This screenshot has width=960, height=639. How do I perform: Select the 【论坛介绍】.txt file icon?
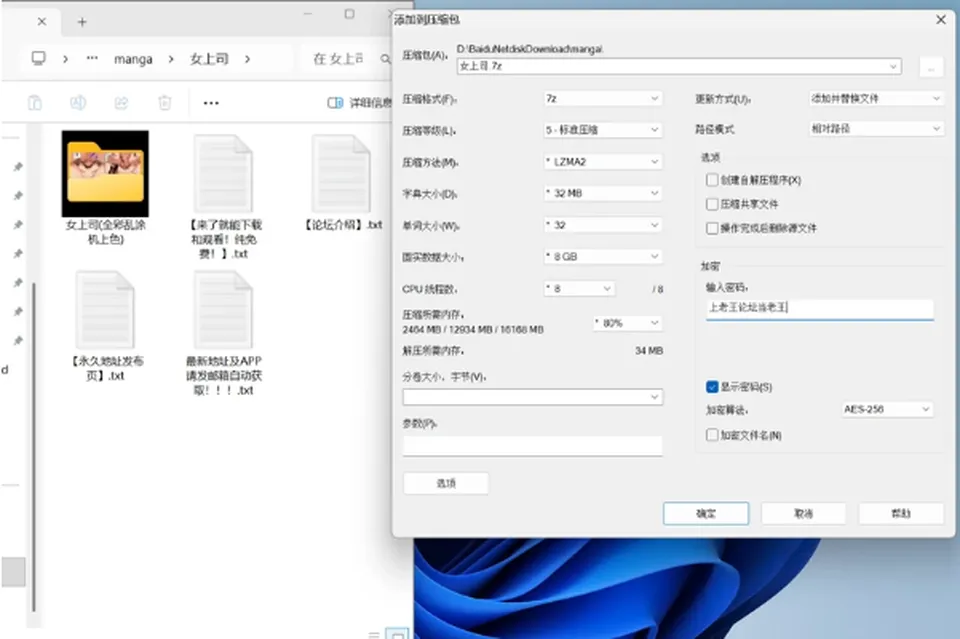click(342, 174)
